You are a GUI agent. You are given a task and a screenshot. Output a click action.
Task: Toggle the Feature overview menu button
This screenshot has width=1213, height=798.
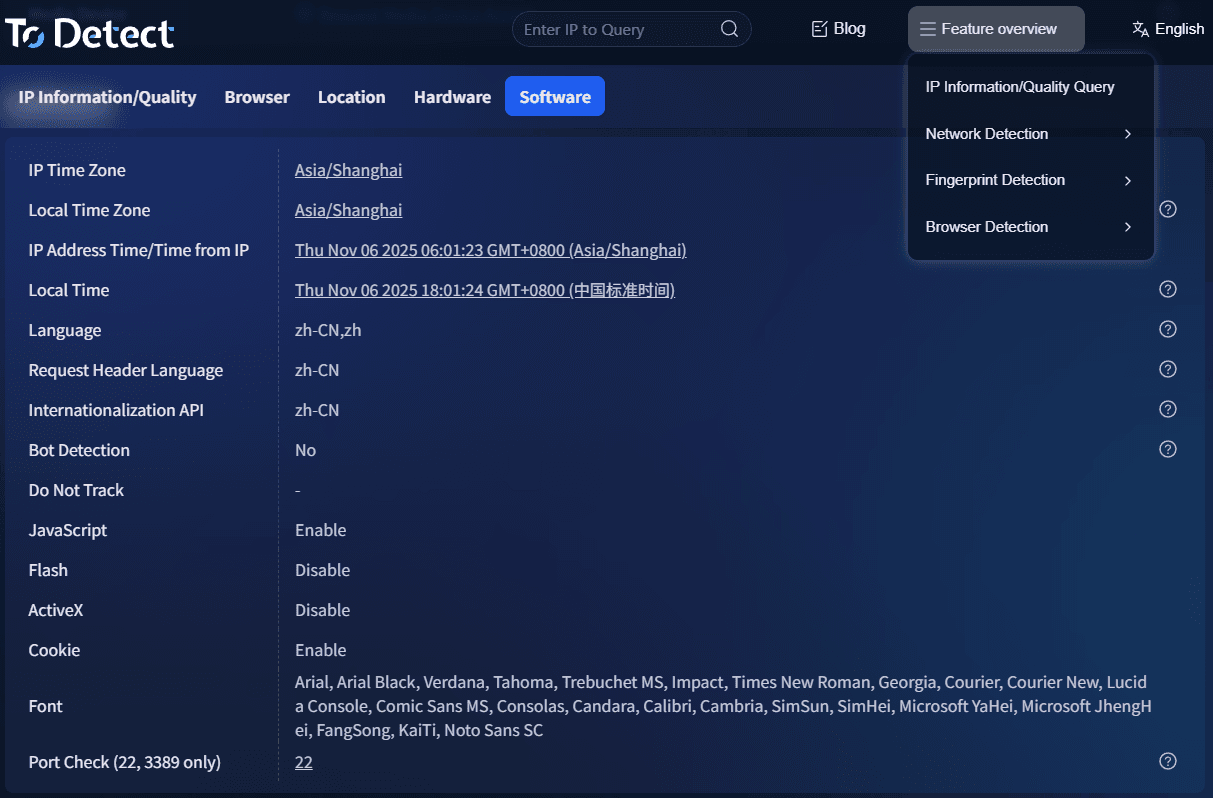coord(996,29)
